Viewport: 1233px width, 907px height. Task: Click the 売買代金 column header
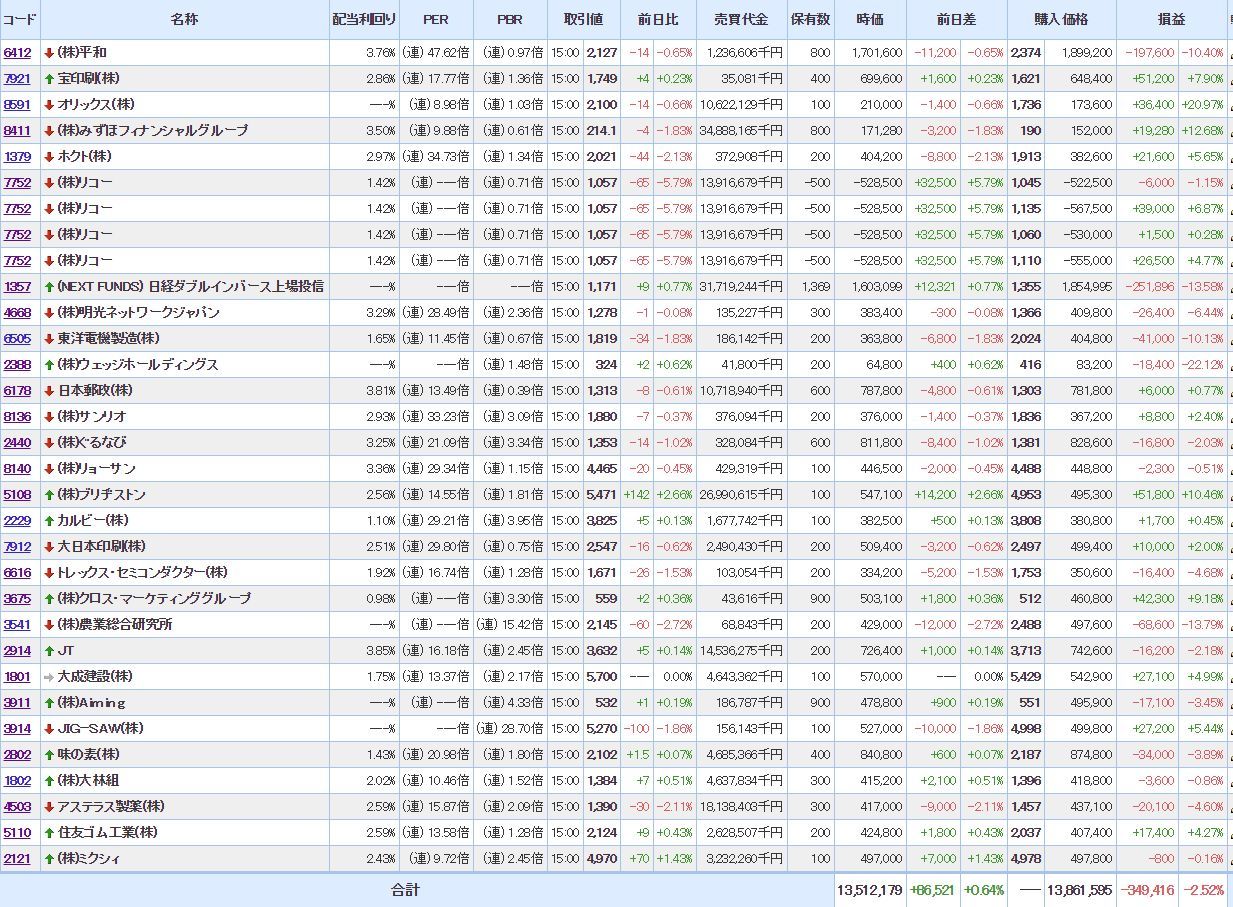[741, 19]
